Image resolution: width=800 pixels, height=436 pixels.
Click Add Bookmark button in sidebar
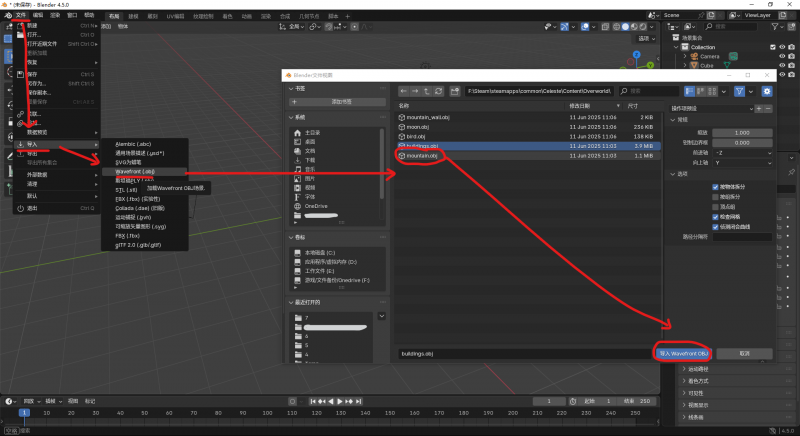[x=337, y=102]
